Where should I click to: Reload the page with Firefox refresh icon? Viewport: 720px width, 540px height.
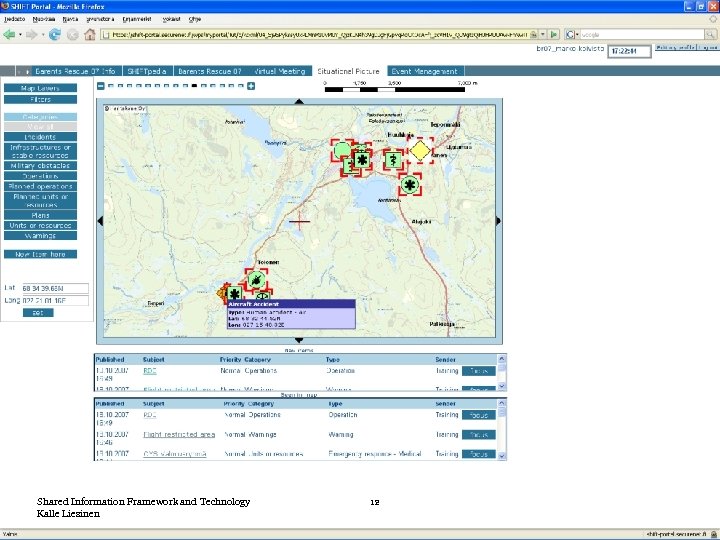click(53, 34)
